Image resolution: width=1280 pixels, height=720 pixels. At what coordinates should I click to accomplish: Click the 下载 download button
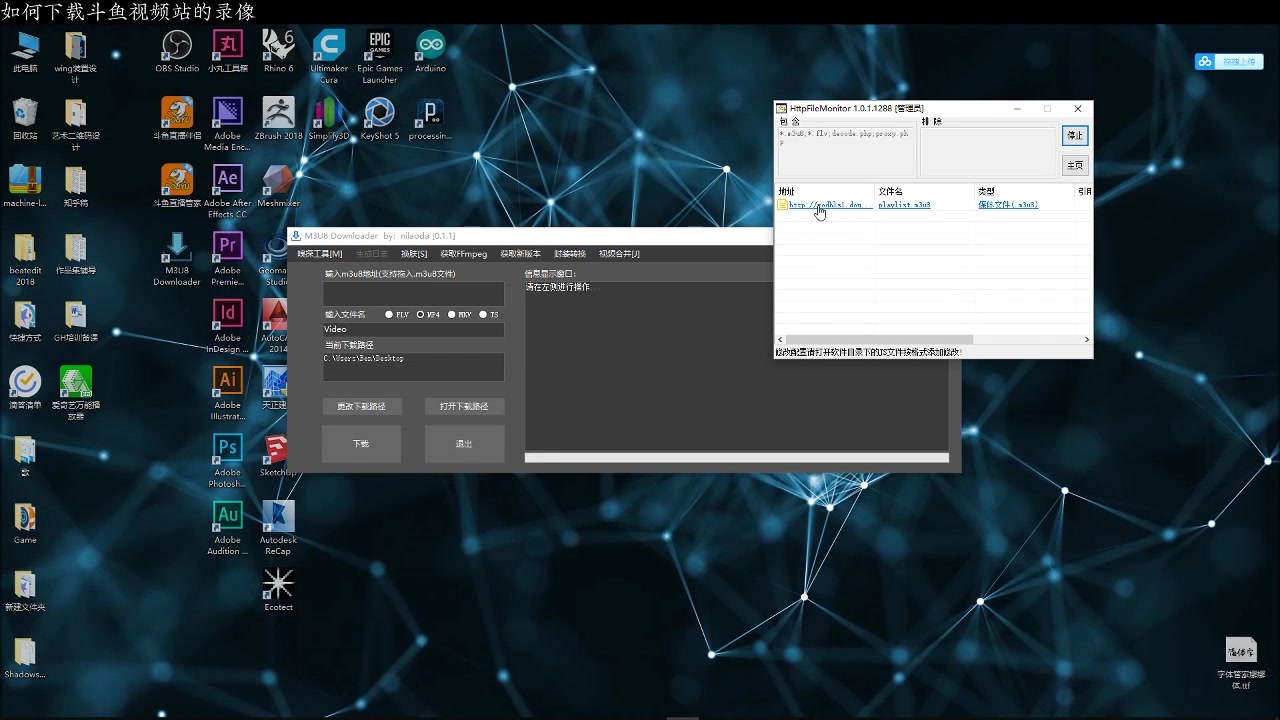361,443
